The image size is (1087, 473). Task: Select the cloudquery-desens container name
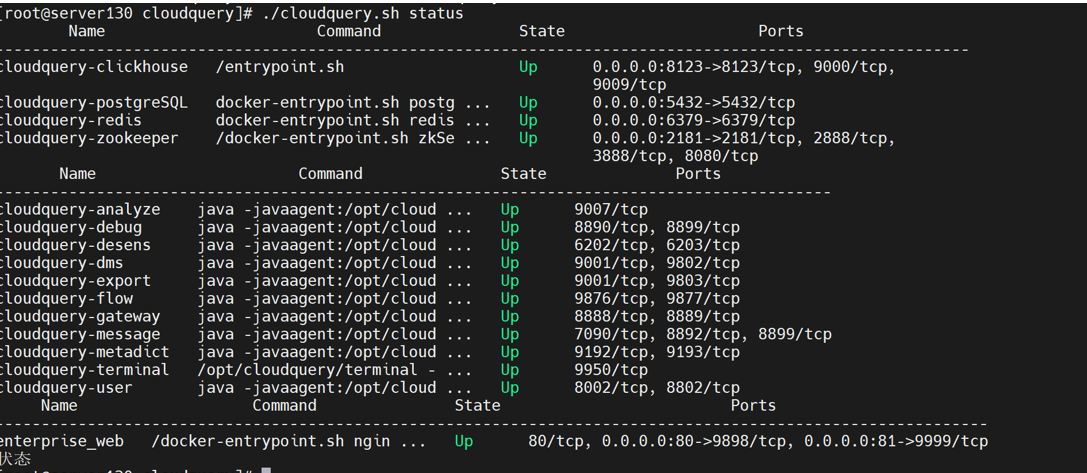pos(75,246)
